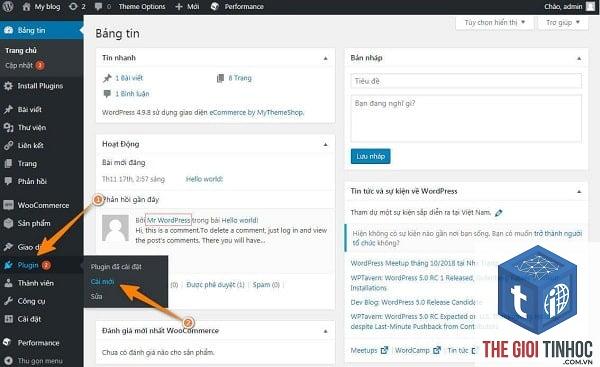Open Trang chủ submenu item
This screenshot has width=600, height=367.
click(x=21, y=51)
